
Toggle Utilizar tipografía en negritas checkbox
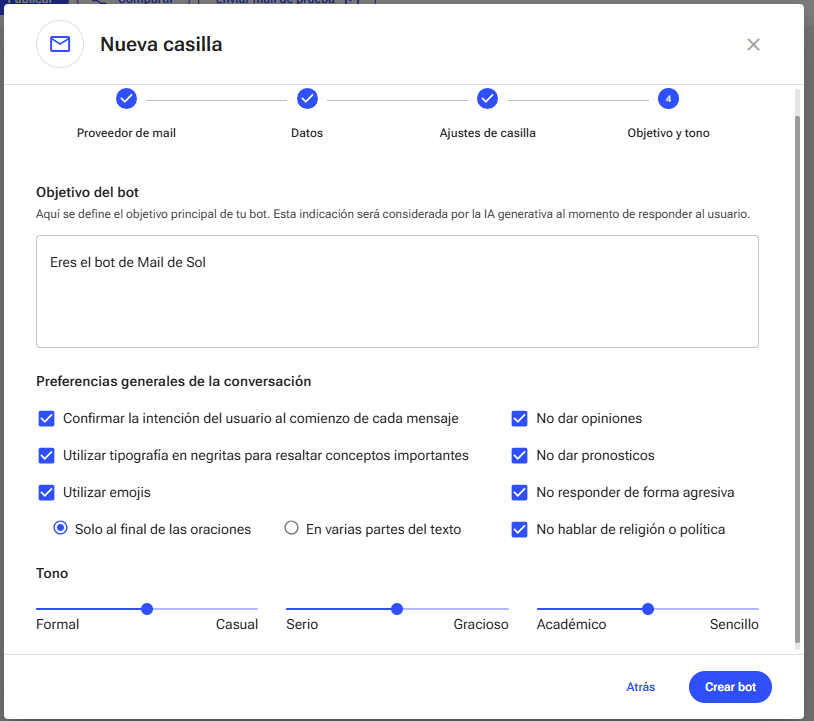click(47, 455)
